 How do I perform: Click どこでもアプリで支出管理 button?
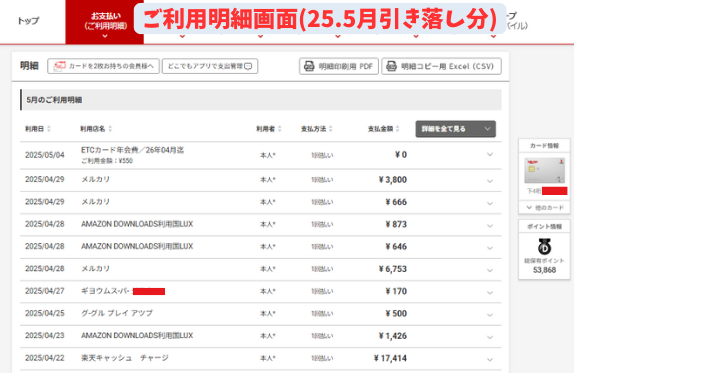(x=210, y=66)
